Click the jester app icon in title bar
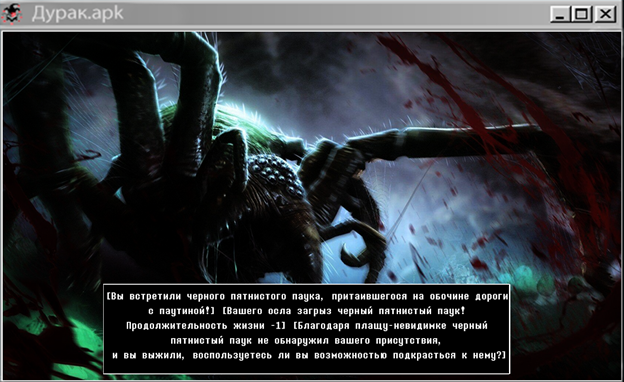This screenshot has width=624, height=382. 12,14
